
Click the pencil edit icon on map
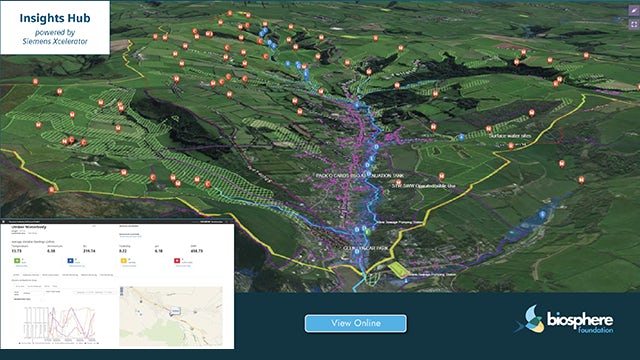pyautogui.click(x=634, y=11)
